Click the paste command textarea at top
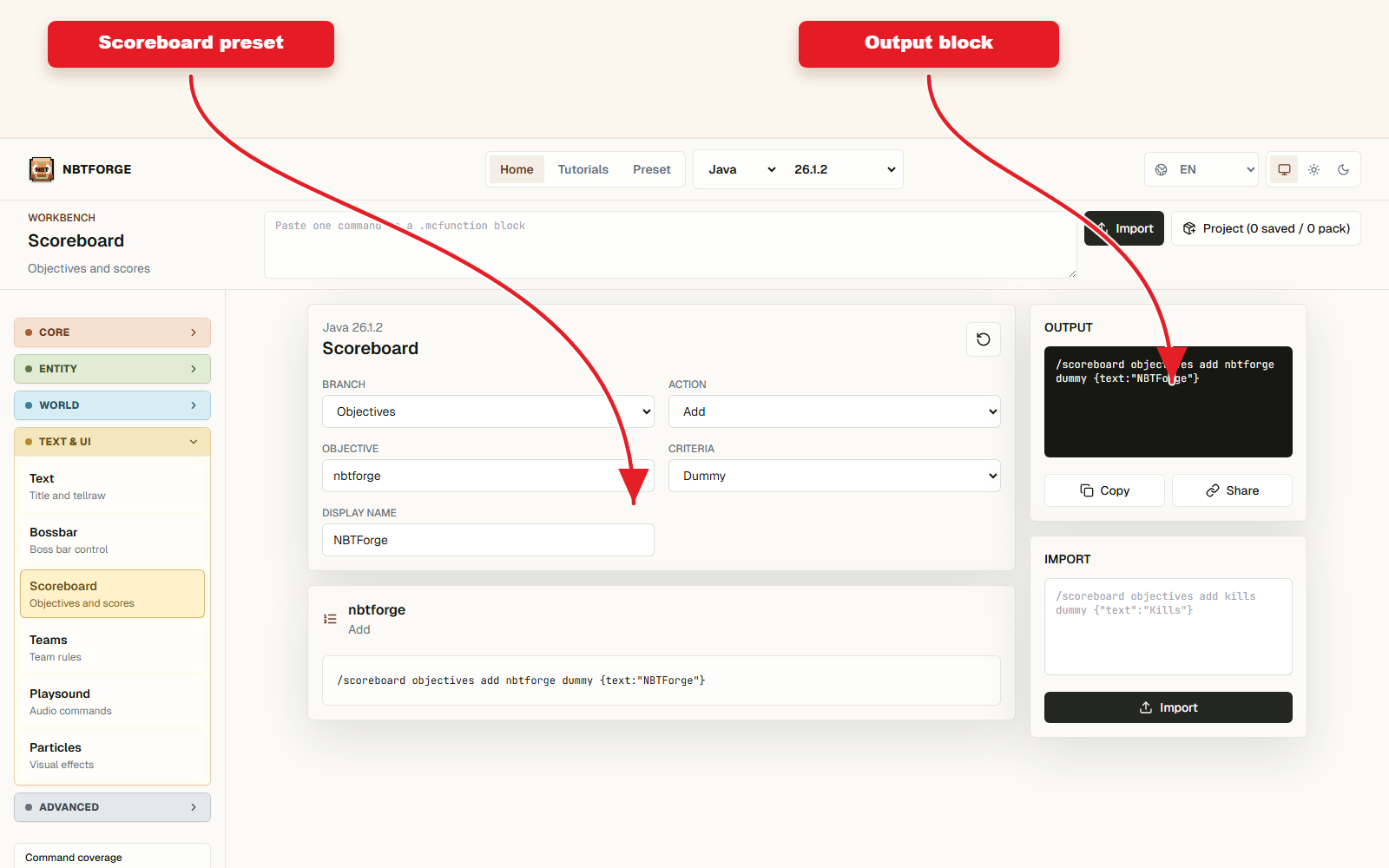The width and height of the screenshot is (1389, 868). 670,245
